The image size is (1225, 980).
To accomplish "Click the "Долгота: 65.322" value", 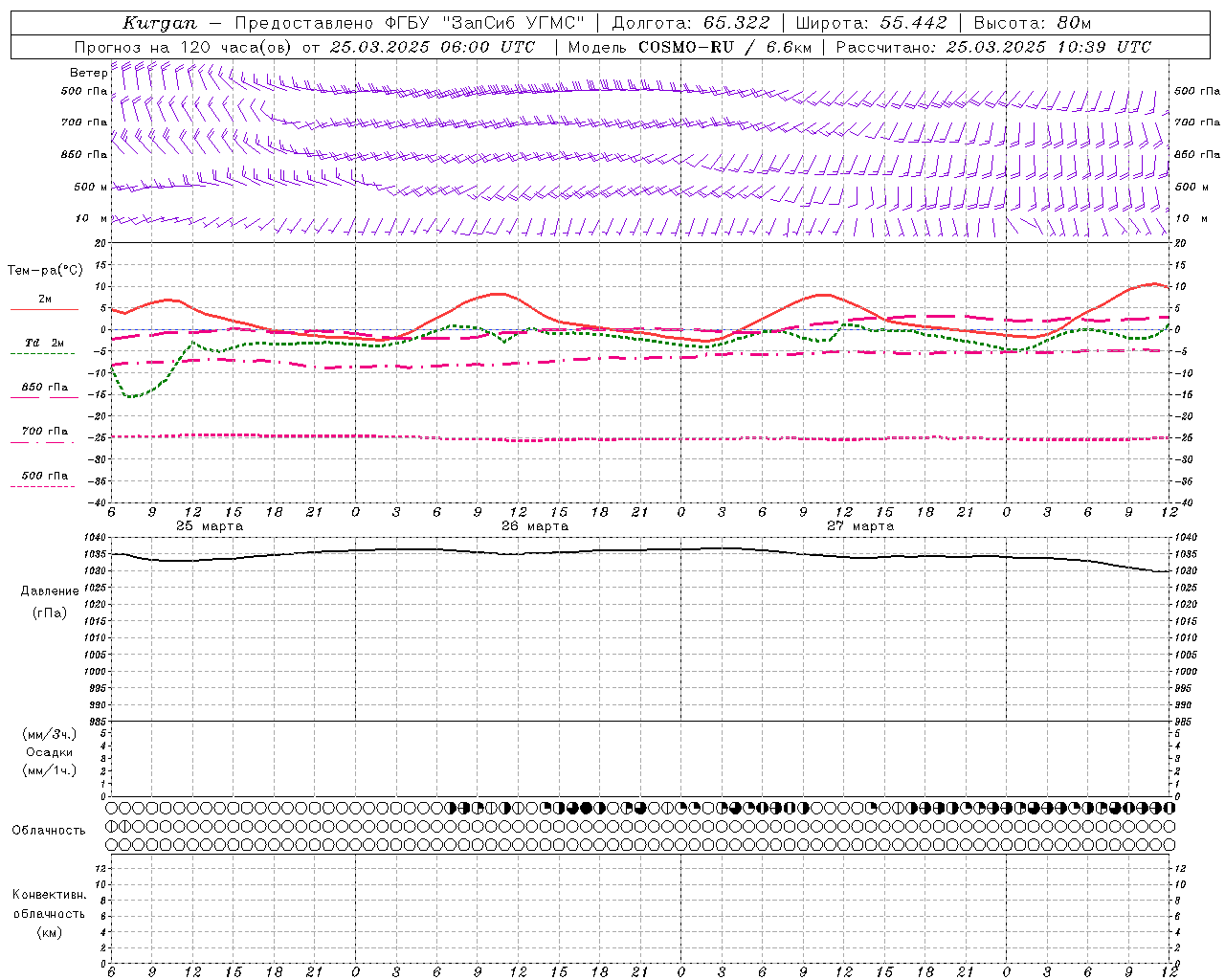I will pyautogui.click(x=690, y=23).
